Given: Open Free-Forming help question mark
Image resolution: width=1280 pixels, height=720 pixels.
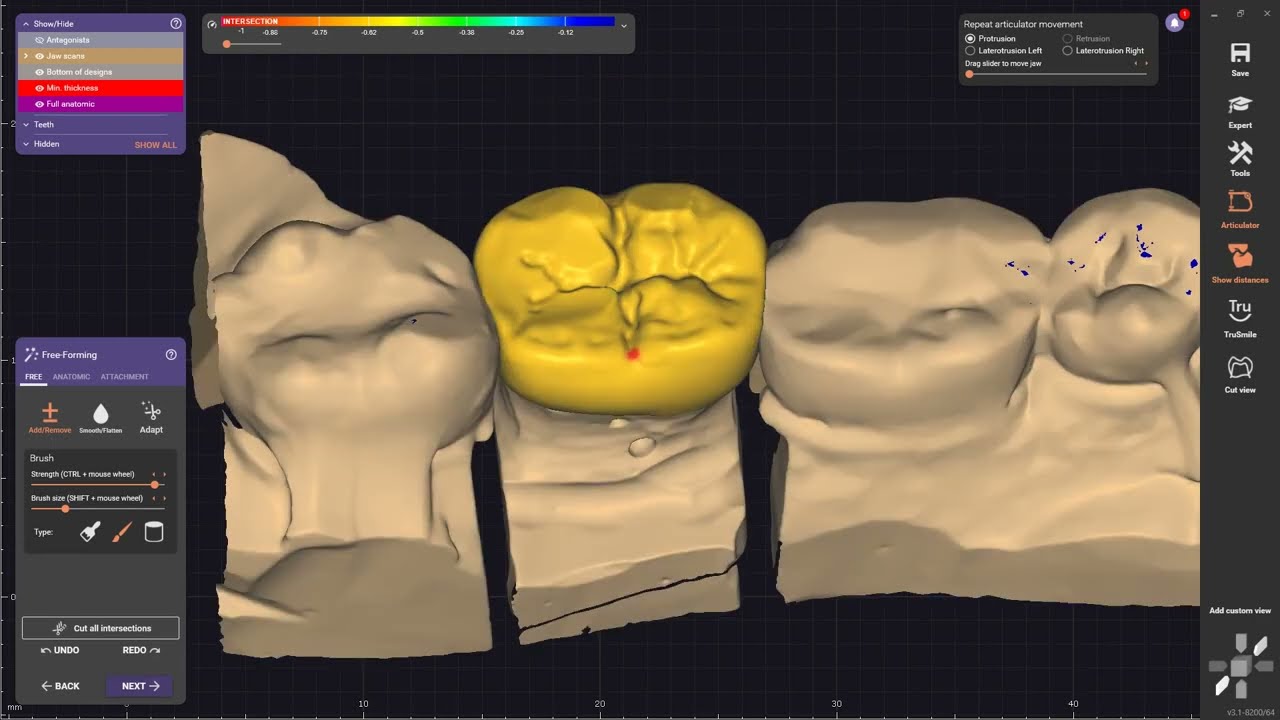Looking at the screenshot, I should [171, 354].
